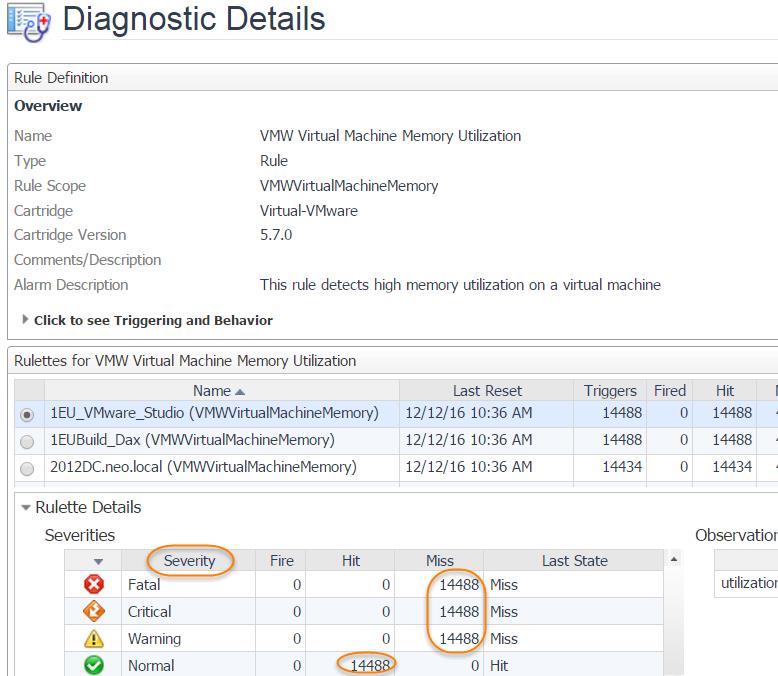
Task: Sort rulettes by Last Reset column
Action: tap(487, 391)
